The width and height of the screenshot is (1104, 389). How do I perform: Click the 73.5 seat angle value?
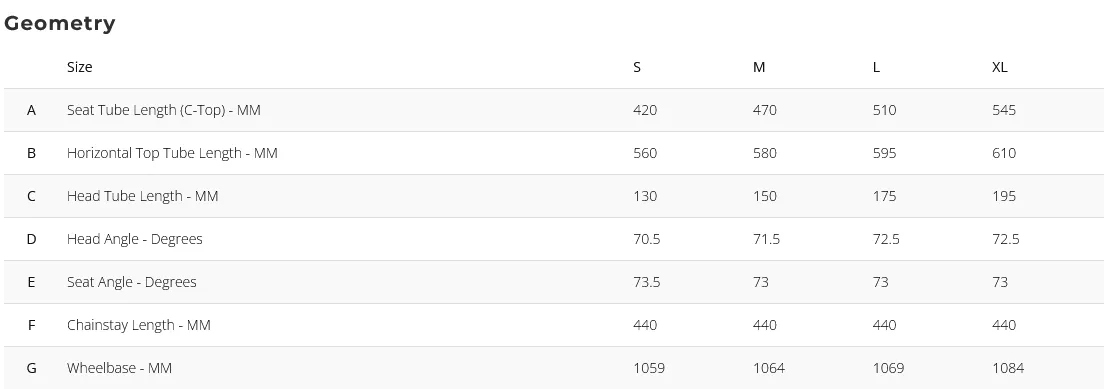pyautogui.click(x=646, y=282)
